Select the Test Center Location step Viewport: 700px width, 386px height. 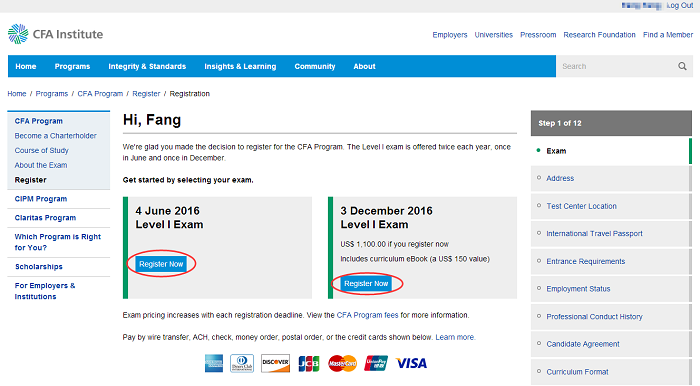(611, 206)
